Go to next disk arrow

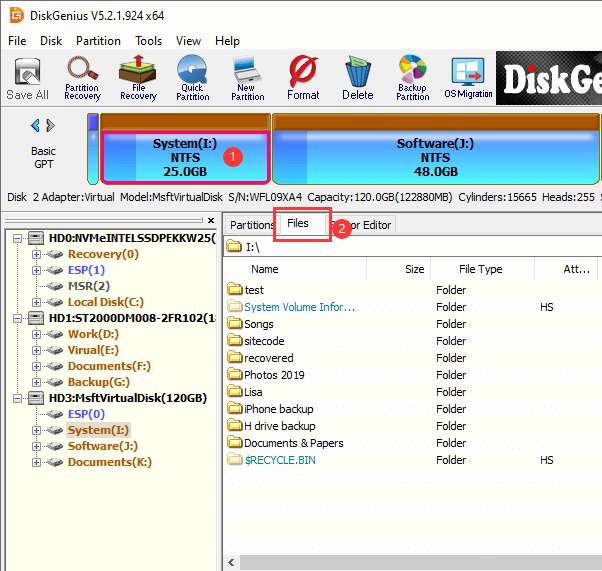click(50, 125)
